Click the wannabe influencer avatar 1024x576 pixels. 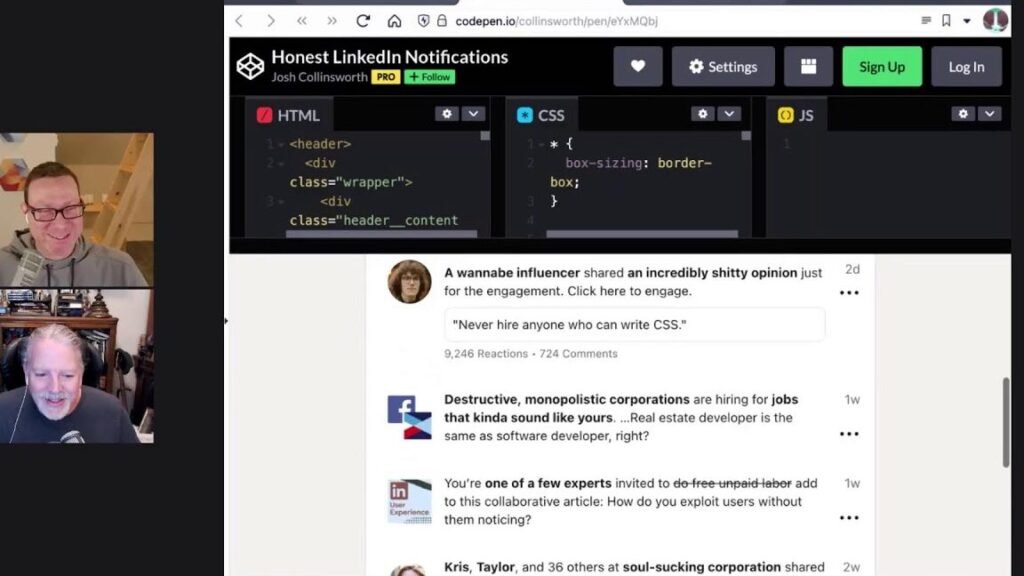(x=409, y=281)
